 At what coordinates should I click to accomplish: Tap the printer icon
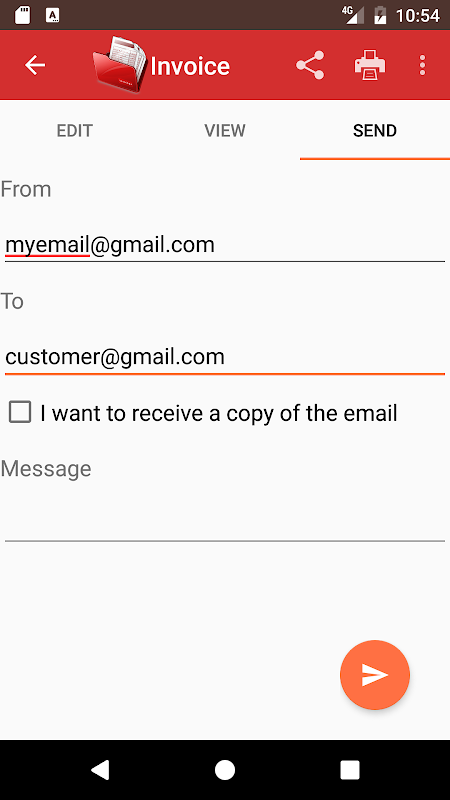(x=370, y=65)
